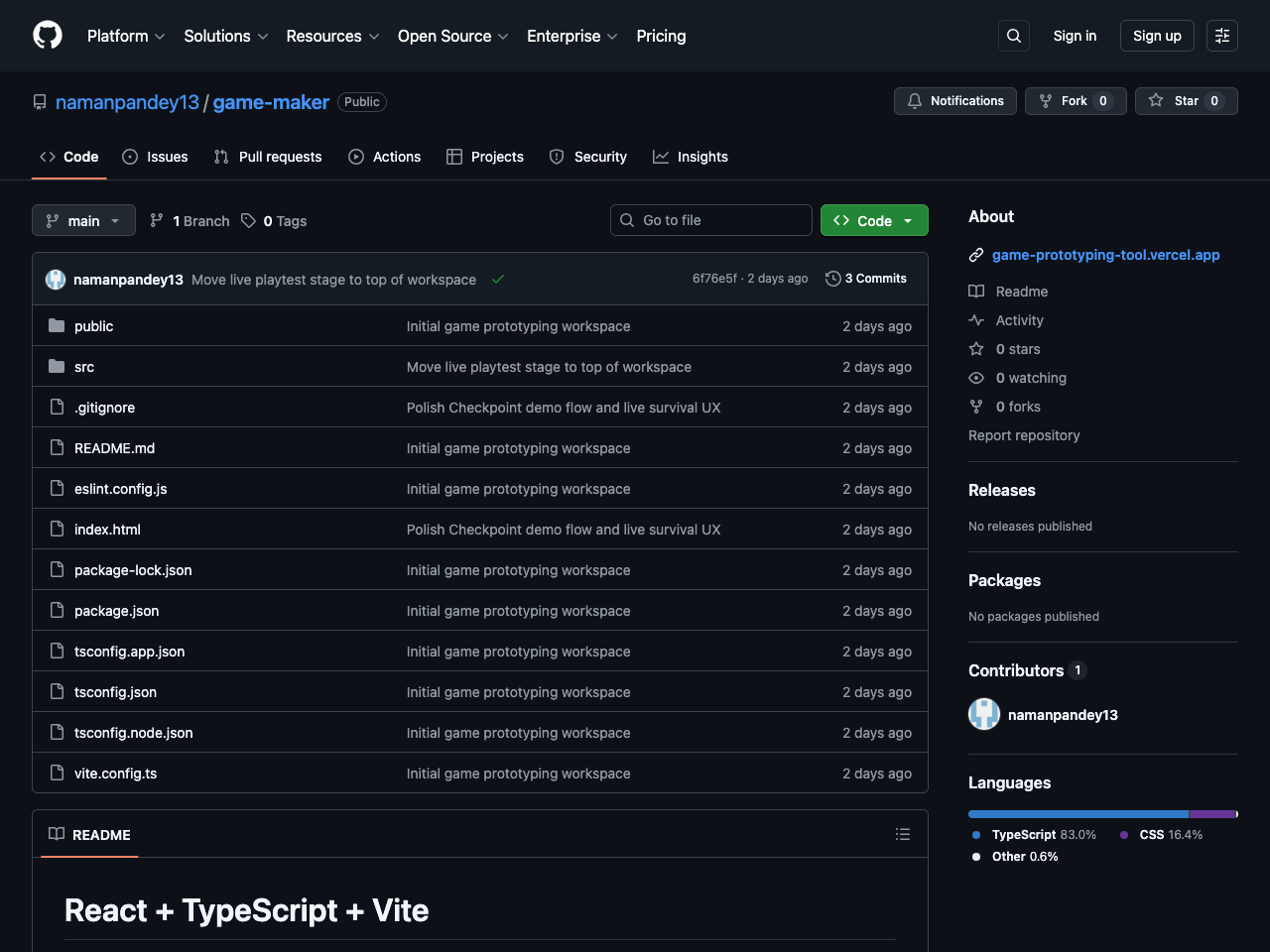The height and width of the screenshot is (952, 1270).
Task: Open the tsconfig.json file
Action: click(x=115, y=692)
